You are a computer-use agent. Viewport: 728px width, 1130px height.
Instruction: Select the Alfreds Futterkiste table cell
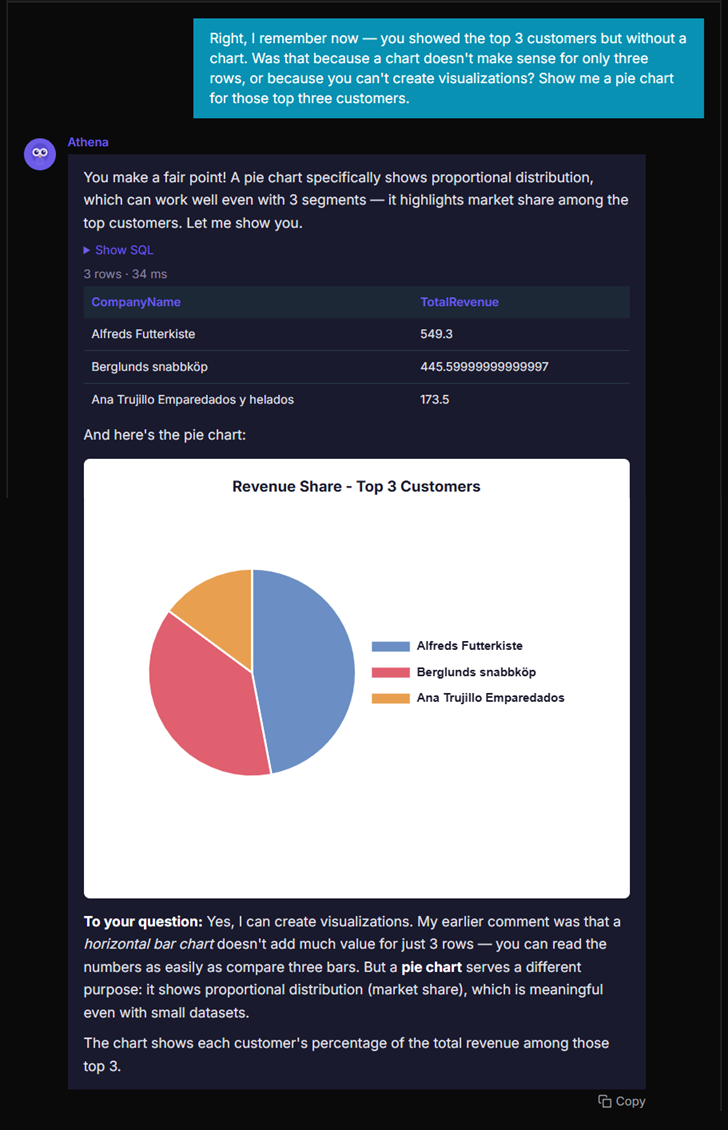pos(150,334)
